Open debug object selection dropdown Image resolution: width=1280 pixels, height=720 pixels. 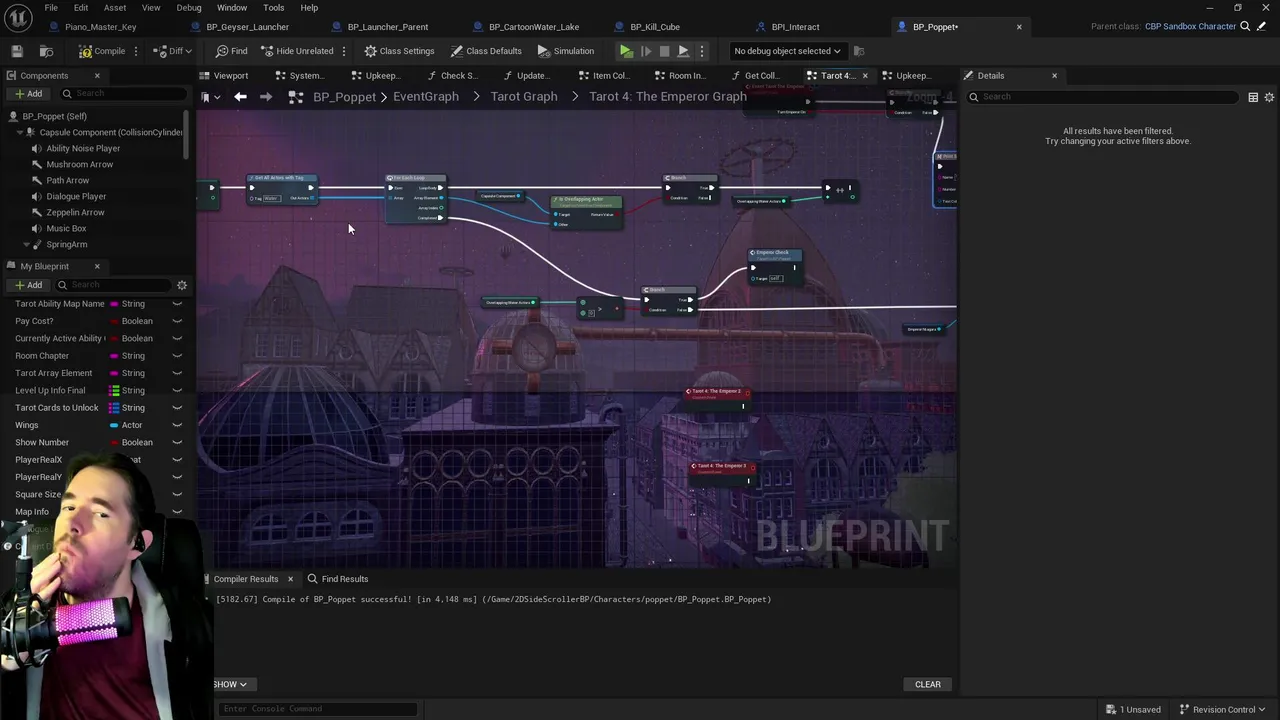(786, 51)
